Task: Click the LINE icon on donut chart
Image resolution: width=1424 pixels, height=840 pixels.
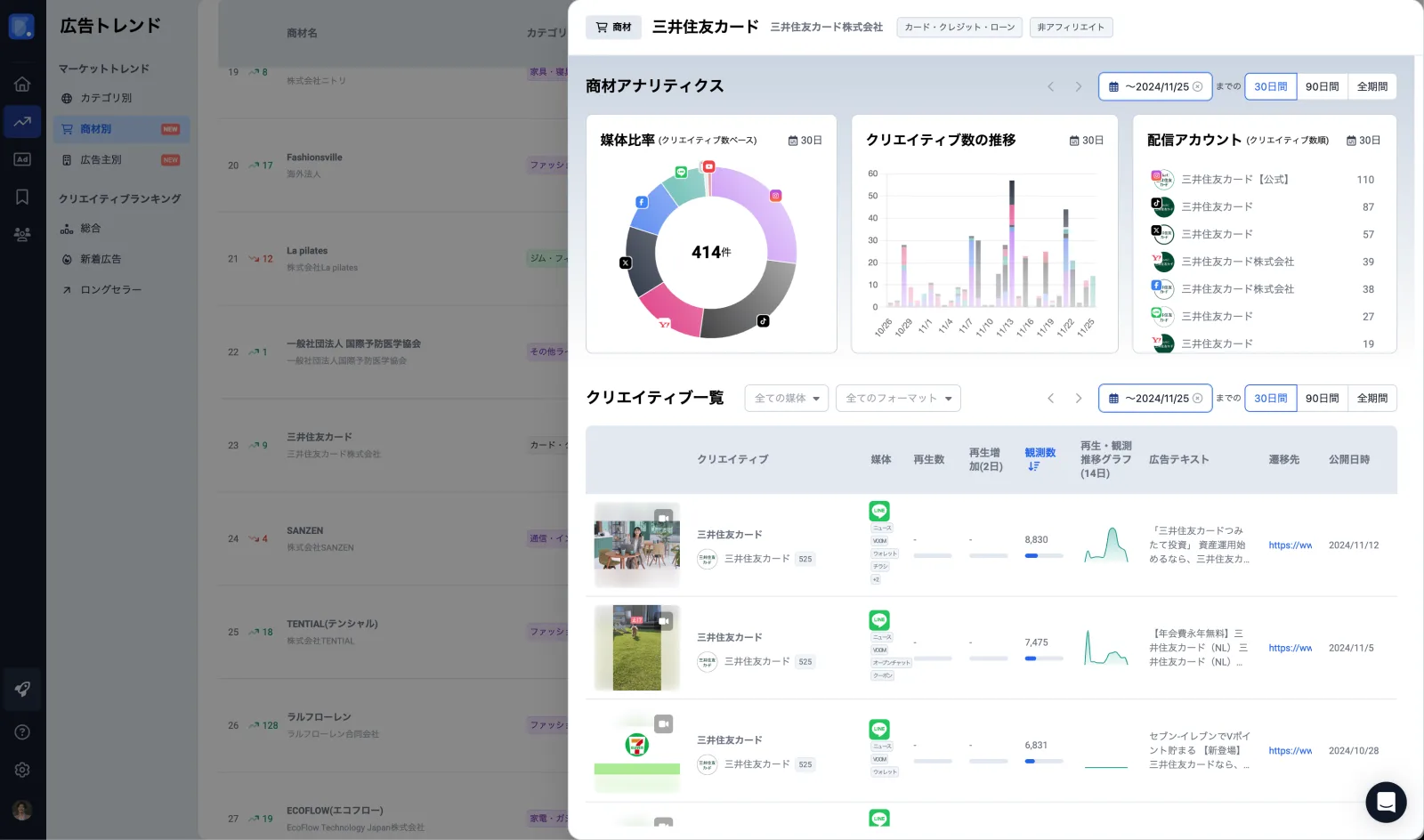Action: coord(681,172)
